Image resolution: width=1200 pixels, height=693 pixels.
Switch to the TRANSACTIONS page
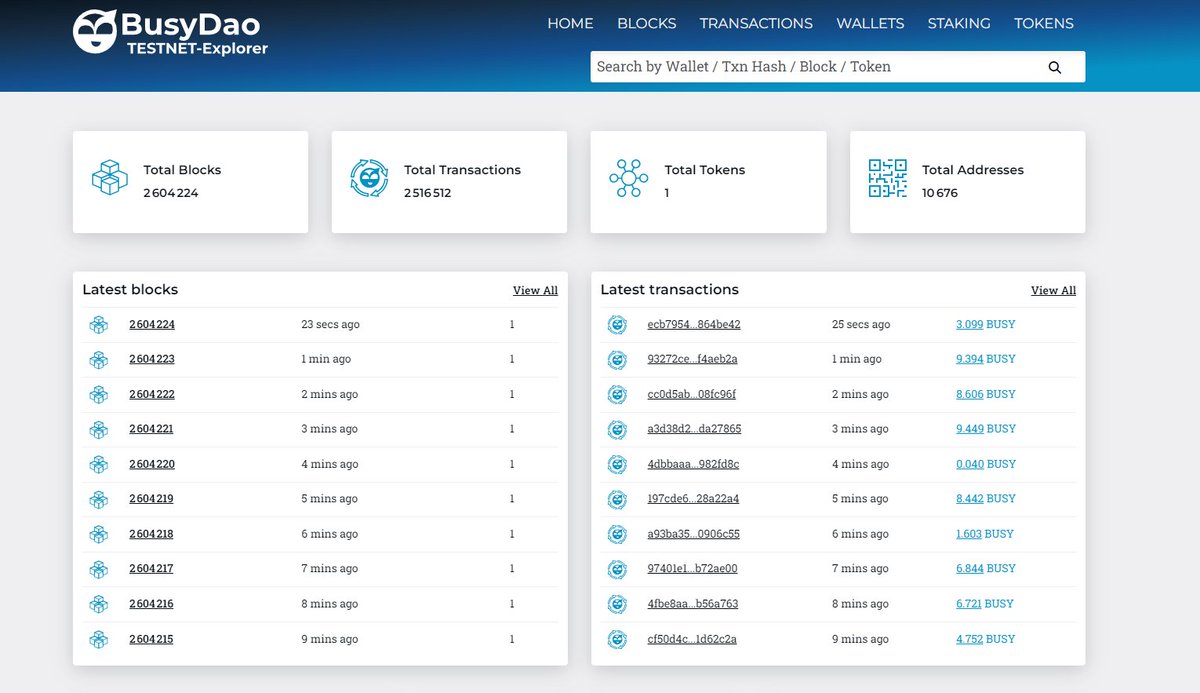(x=756, y=23)
